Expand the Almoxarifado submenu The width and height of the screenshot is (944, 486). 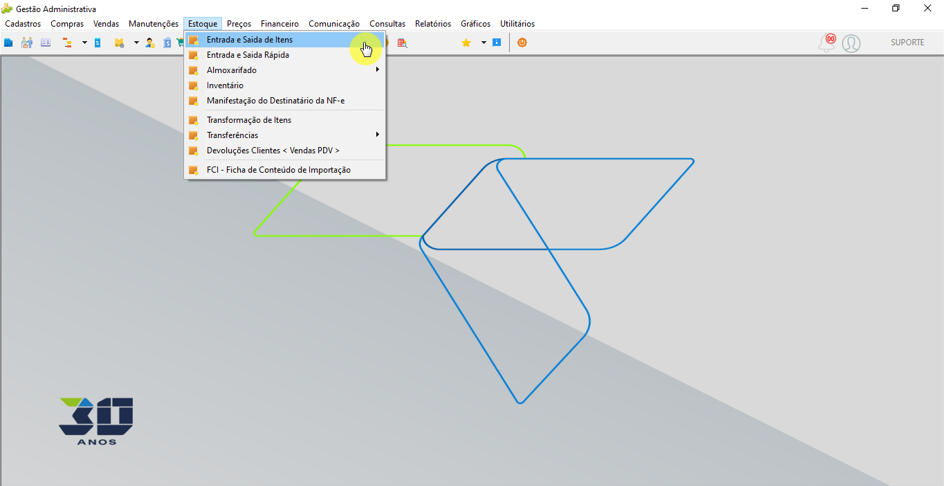coord(285,70)
